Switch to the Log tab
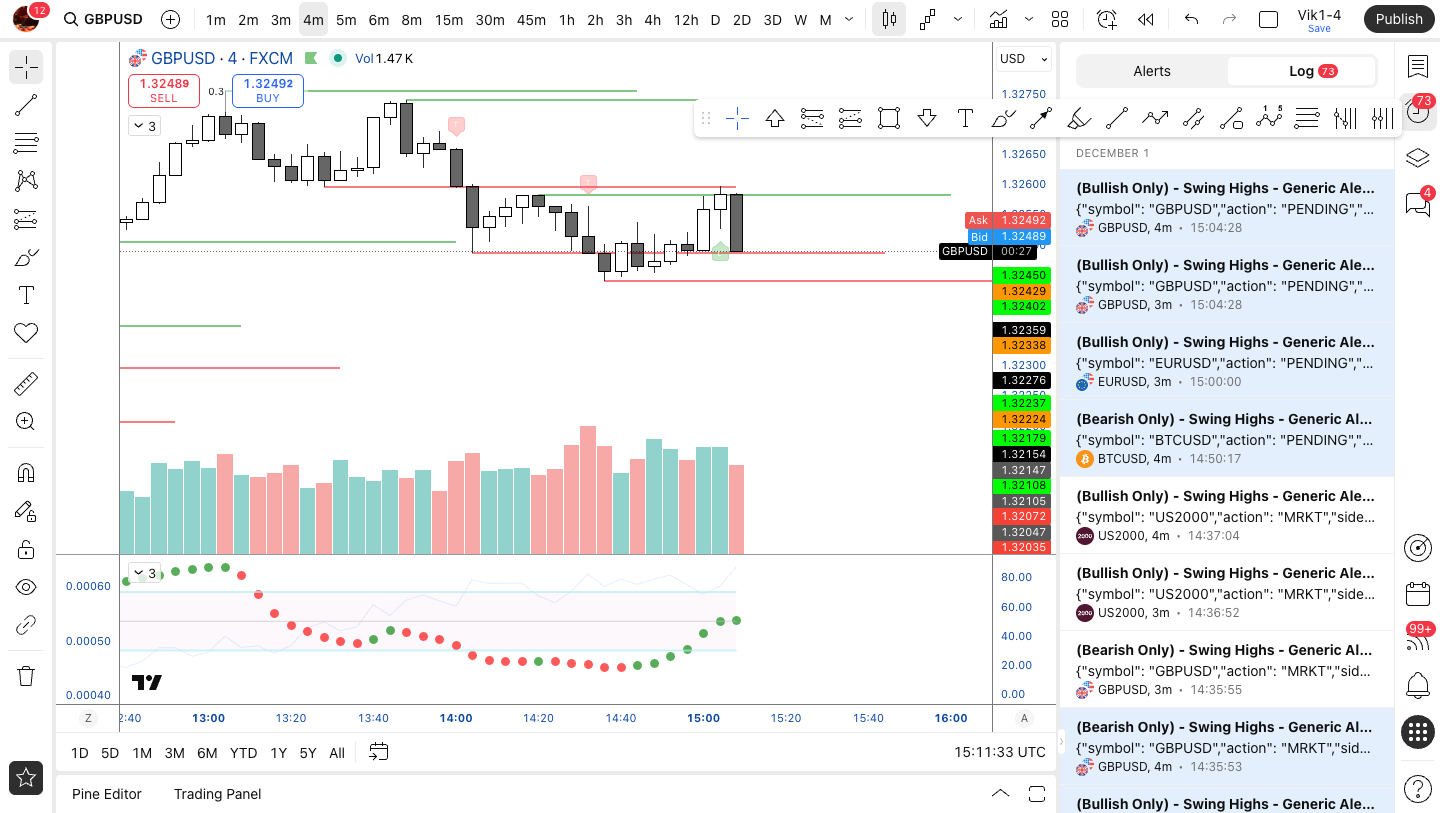The width and height of the screenshot is (1440, 813). (1302, 71)
